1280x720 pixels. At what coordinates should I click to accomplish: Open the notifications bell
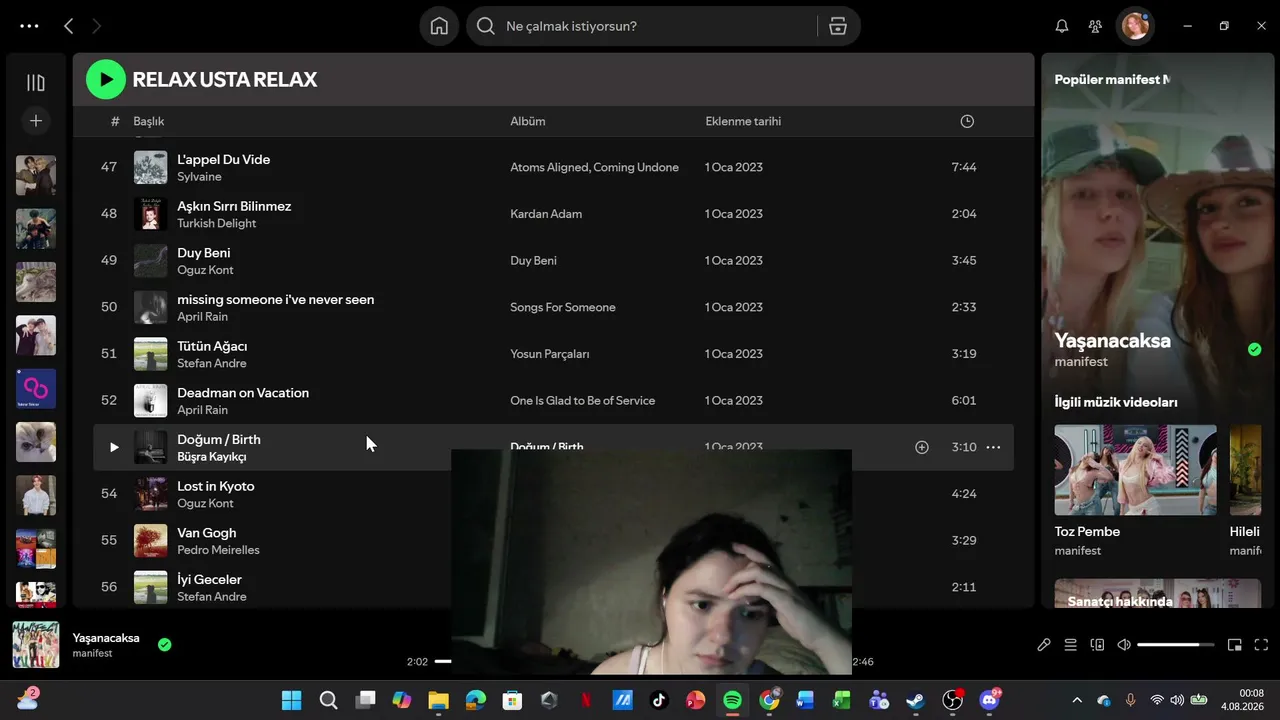pyautogui.click(x=1062, y=26)
